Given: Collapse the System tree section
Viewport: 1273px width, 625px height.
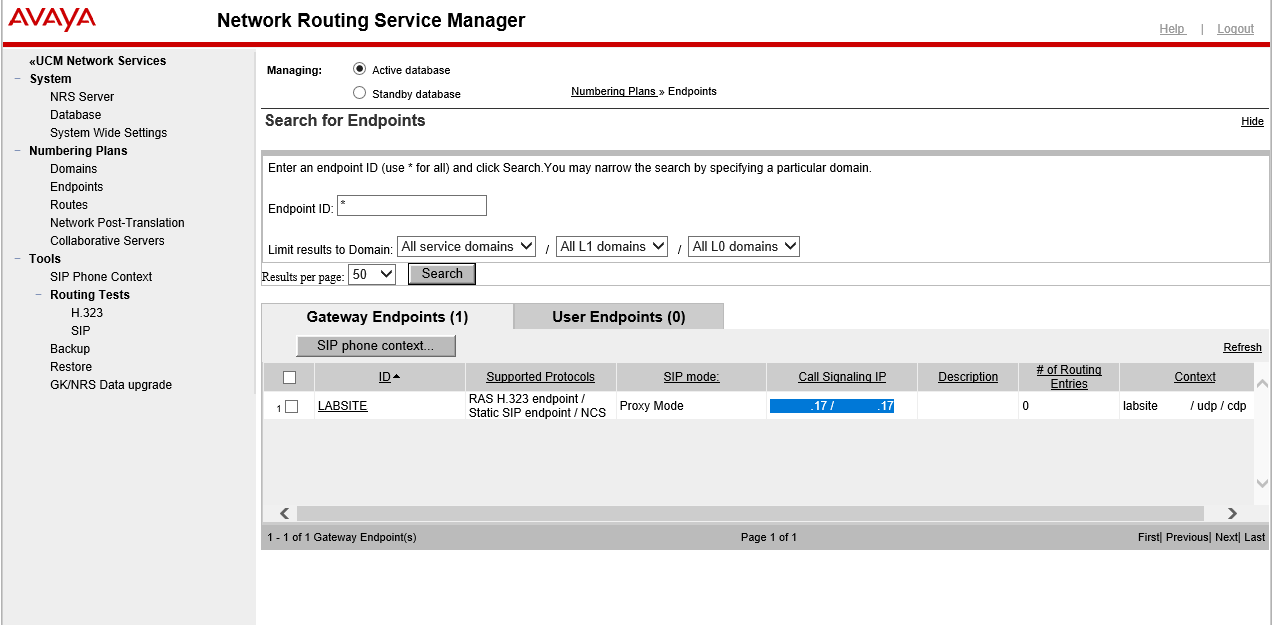Looking at the screenshot, I should point(18,79).
